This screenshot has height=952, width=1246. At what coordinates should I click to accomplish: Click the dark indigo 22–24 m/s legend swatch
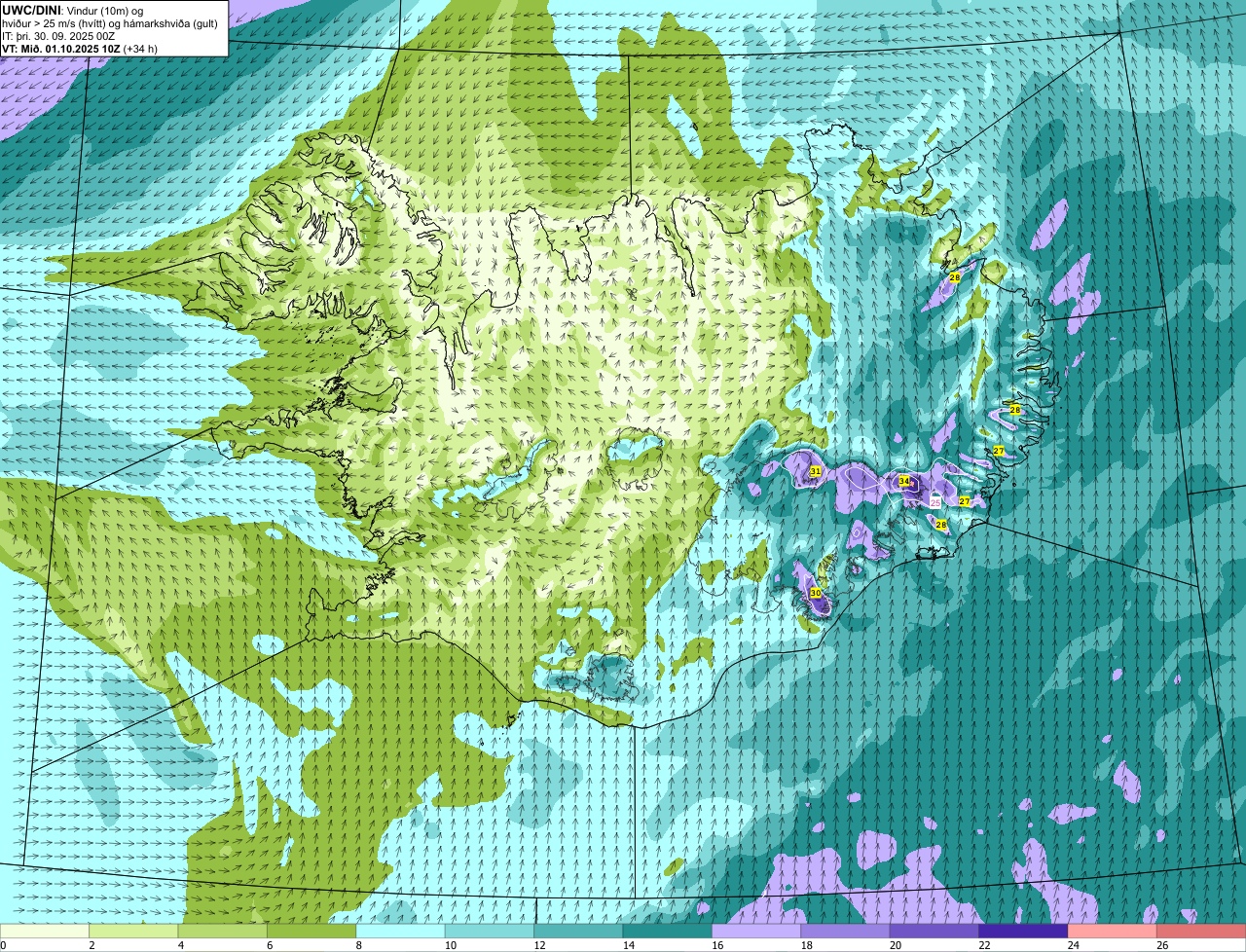(1024, 932)
